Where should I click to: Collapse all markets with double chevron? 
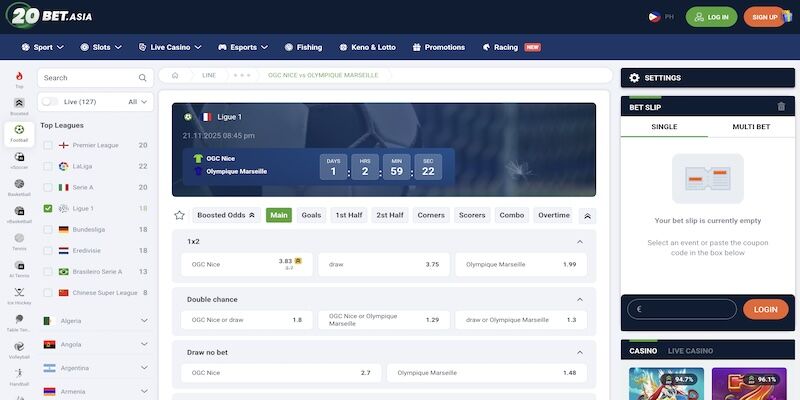click(x=587, y=216)
